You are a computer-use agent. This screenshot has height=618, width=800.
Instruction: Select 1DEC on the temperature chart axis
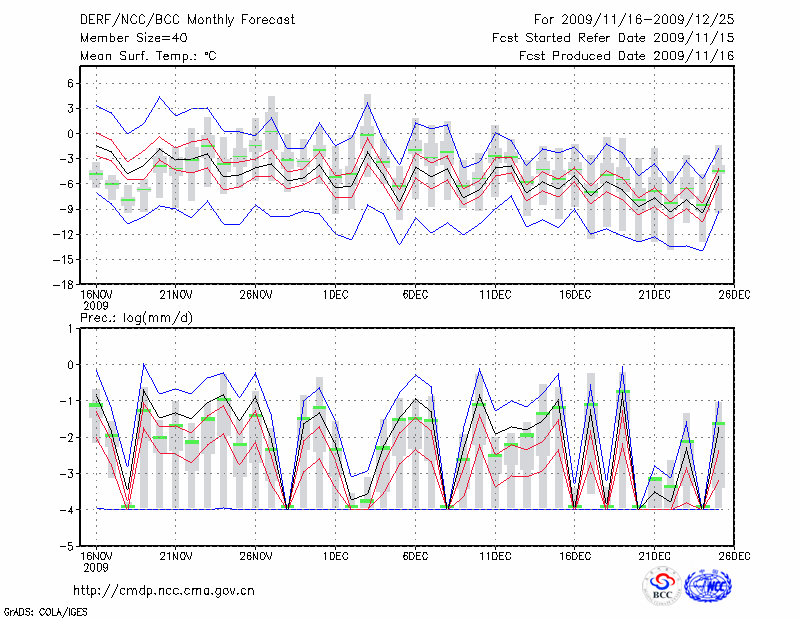coord(335,295)
